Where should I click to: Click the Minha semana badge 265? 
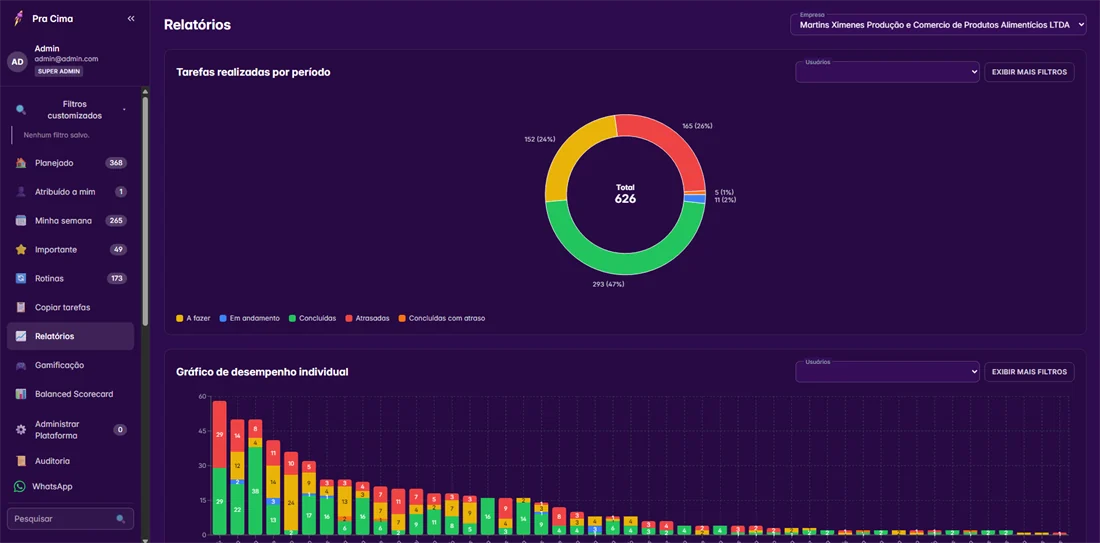tap(116, 220)
